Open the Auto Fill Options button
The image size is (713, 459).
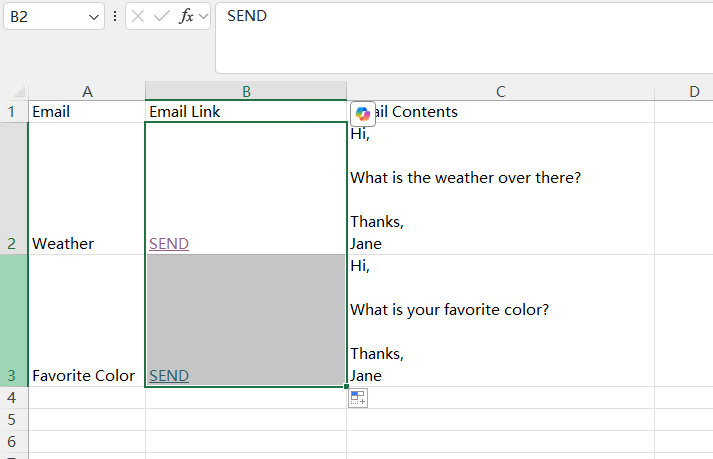[x=358, y=398]
